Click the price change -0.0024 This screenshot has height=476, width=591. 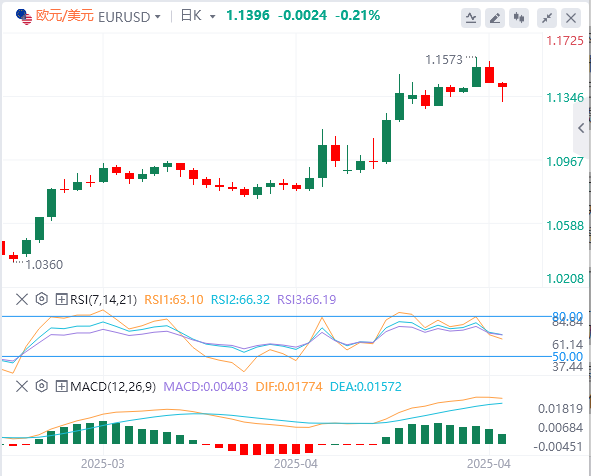point(302,15)
